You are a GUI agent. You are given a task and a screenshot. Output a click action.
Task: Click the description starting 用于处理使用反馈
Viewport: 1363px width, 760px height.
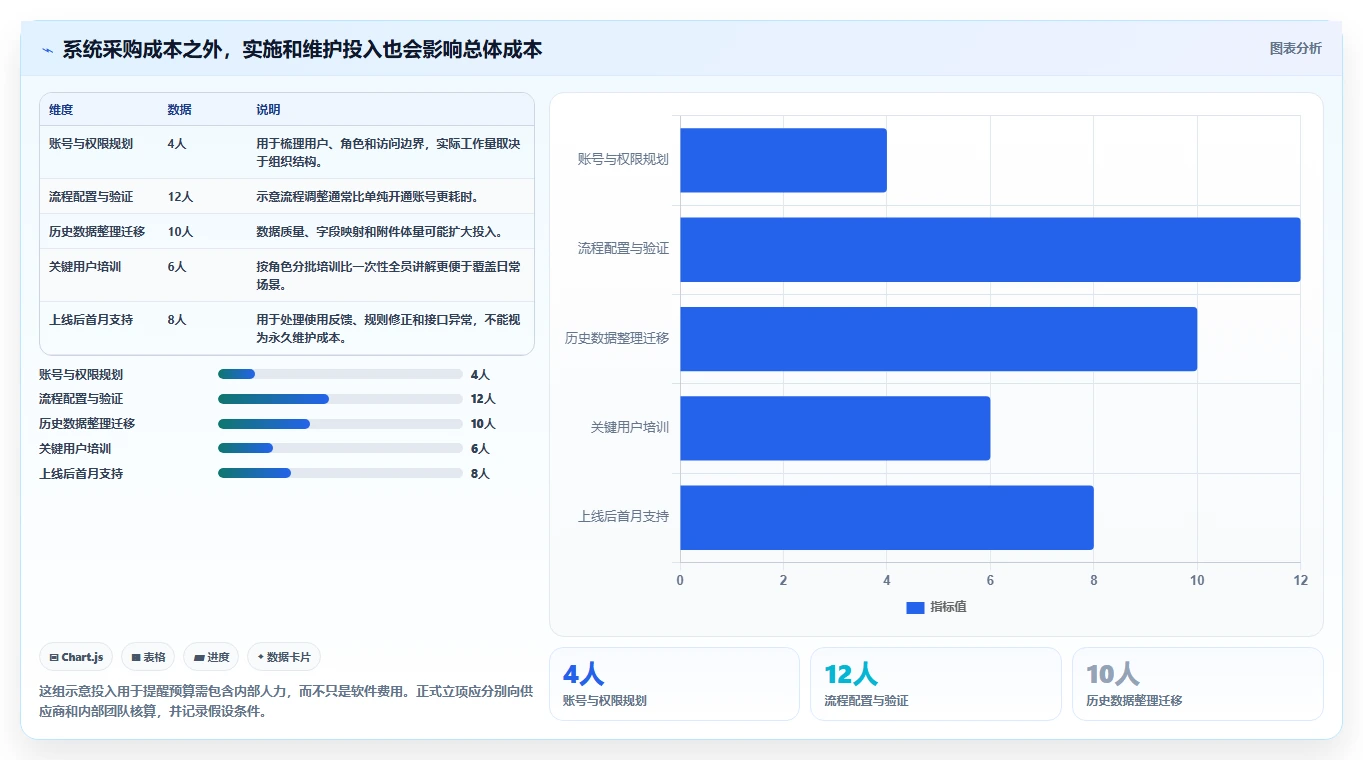click(388, 329)
